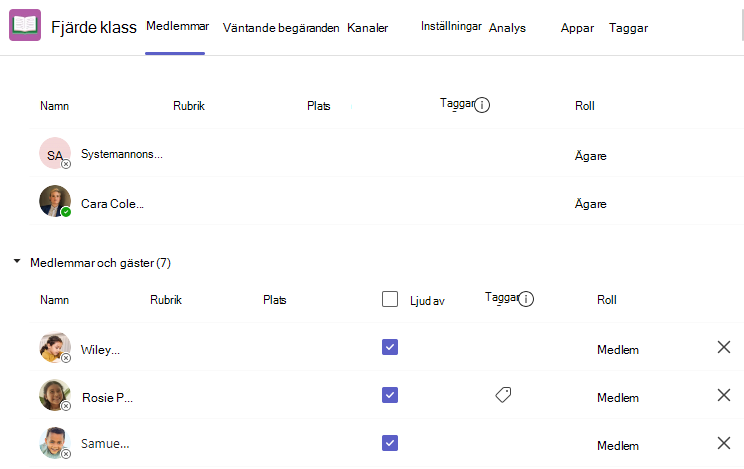
Task: Remove Wiley... with the X icon
Action: [x=724, y=347]
